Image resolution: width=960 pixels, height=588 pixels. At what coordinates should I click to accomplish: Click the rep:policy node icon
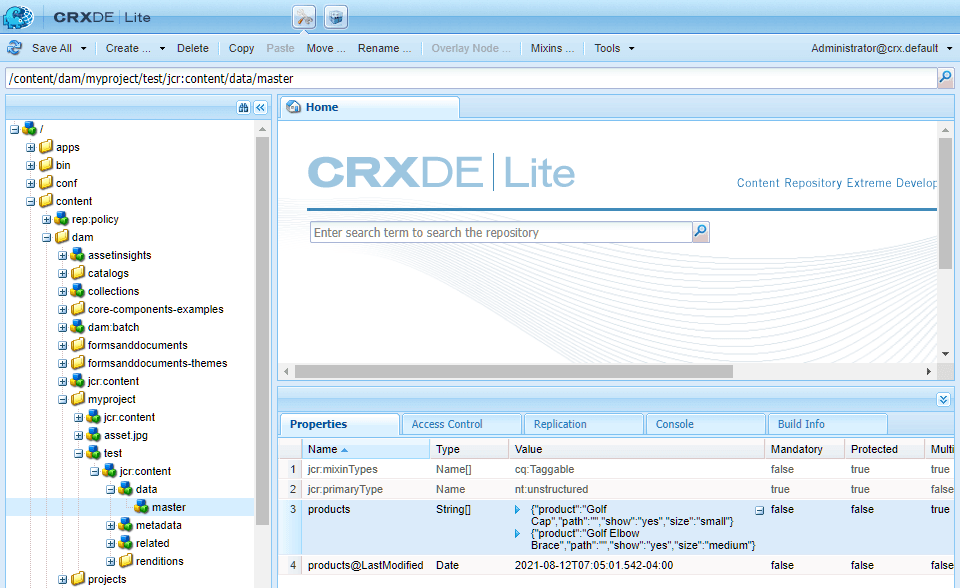(x=61, y=219)
